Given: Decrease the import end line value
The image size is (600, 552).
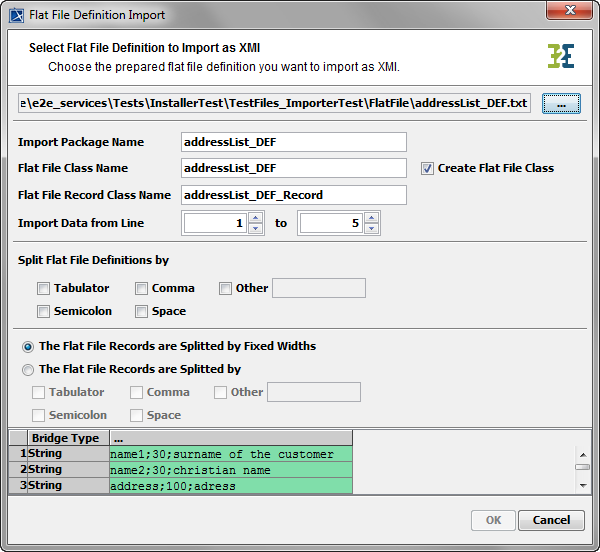Looking at the screenshot, I should 371,229.
